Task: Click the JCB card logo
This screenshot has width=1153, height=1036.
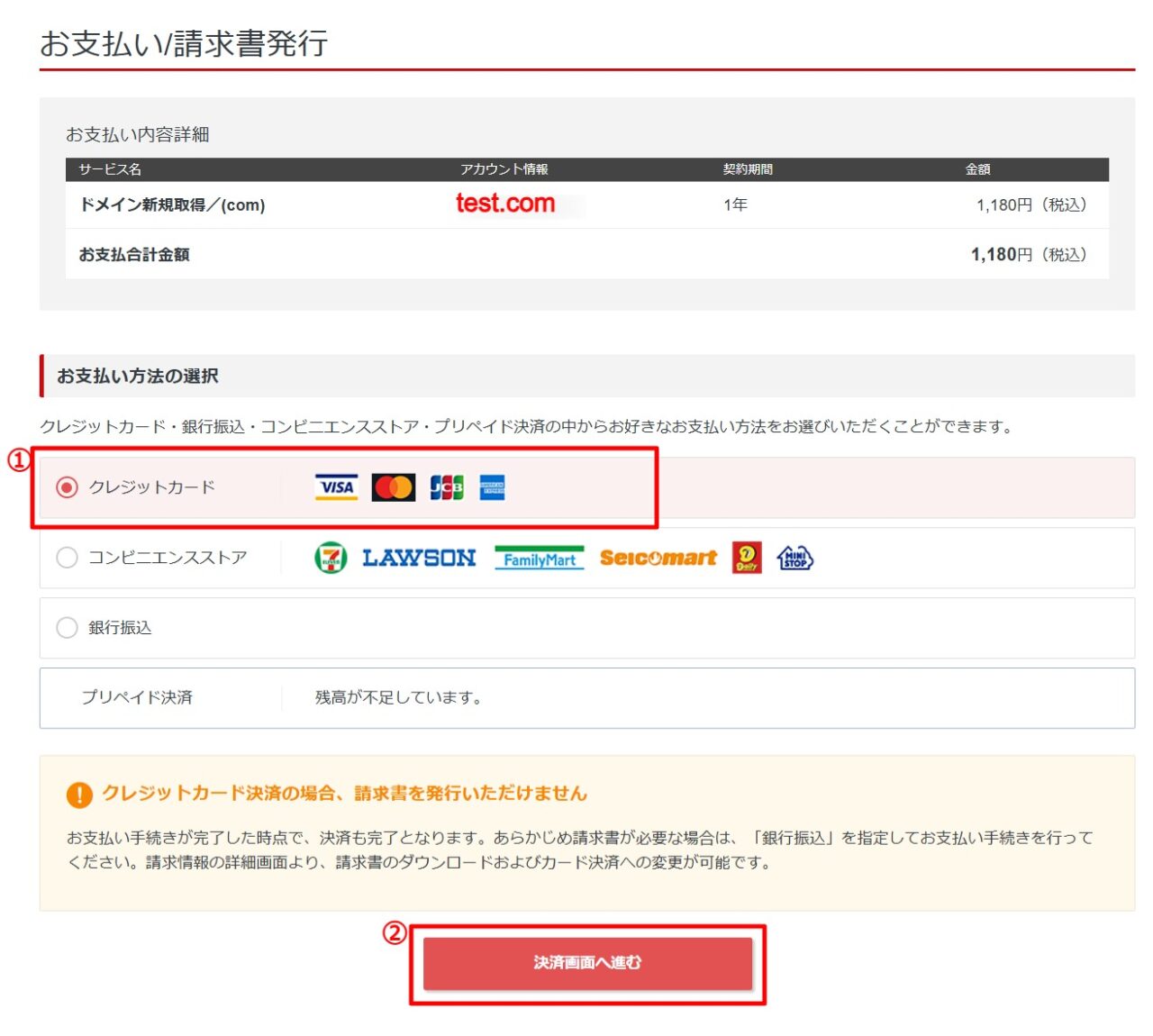Action: click(x=447, y=487)
